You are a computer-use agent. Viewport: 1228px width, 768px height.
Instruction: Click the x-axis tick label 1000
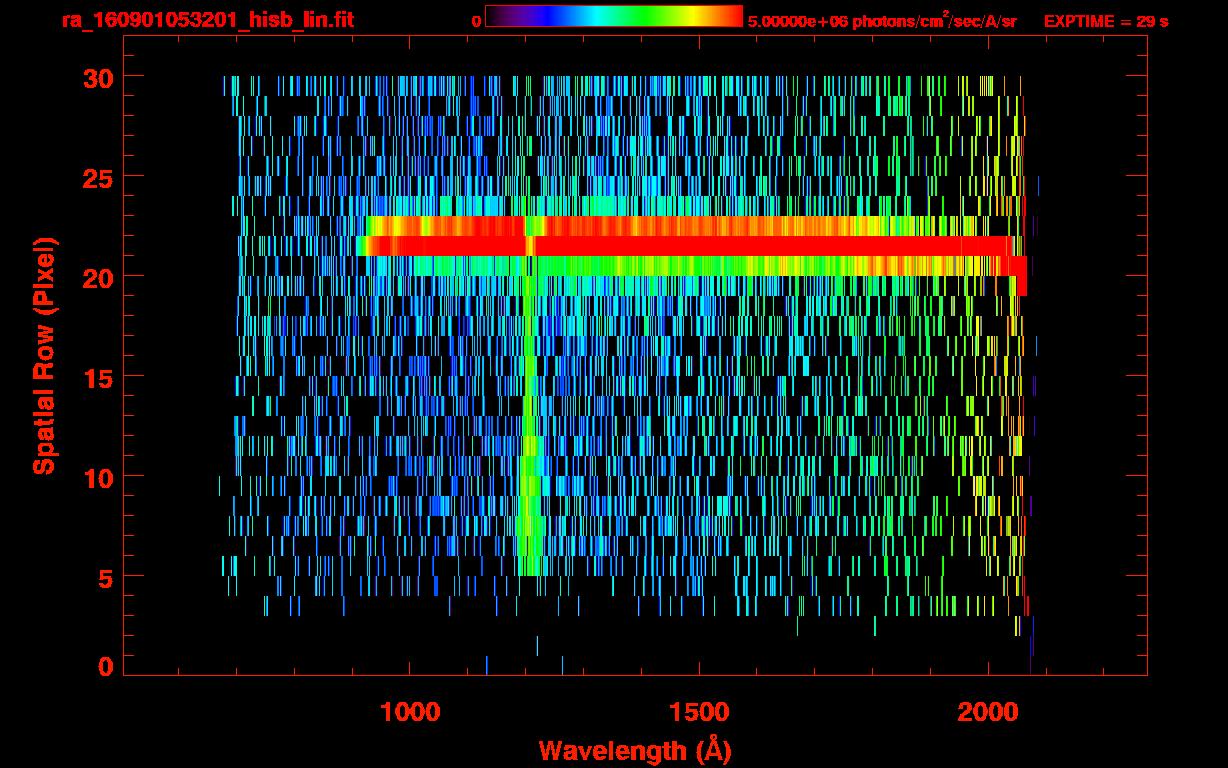click(x=410, y=711)
